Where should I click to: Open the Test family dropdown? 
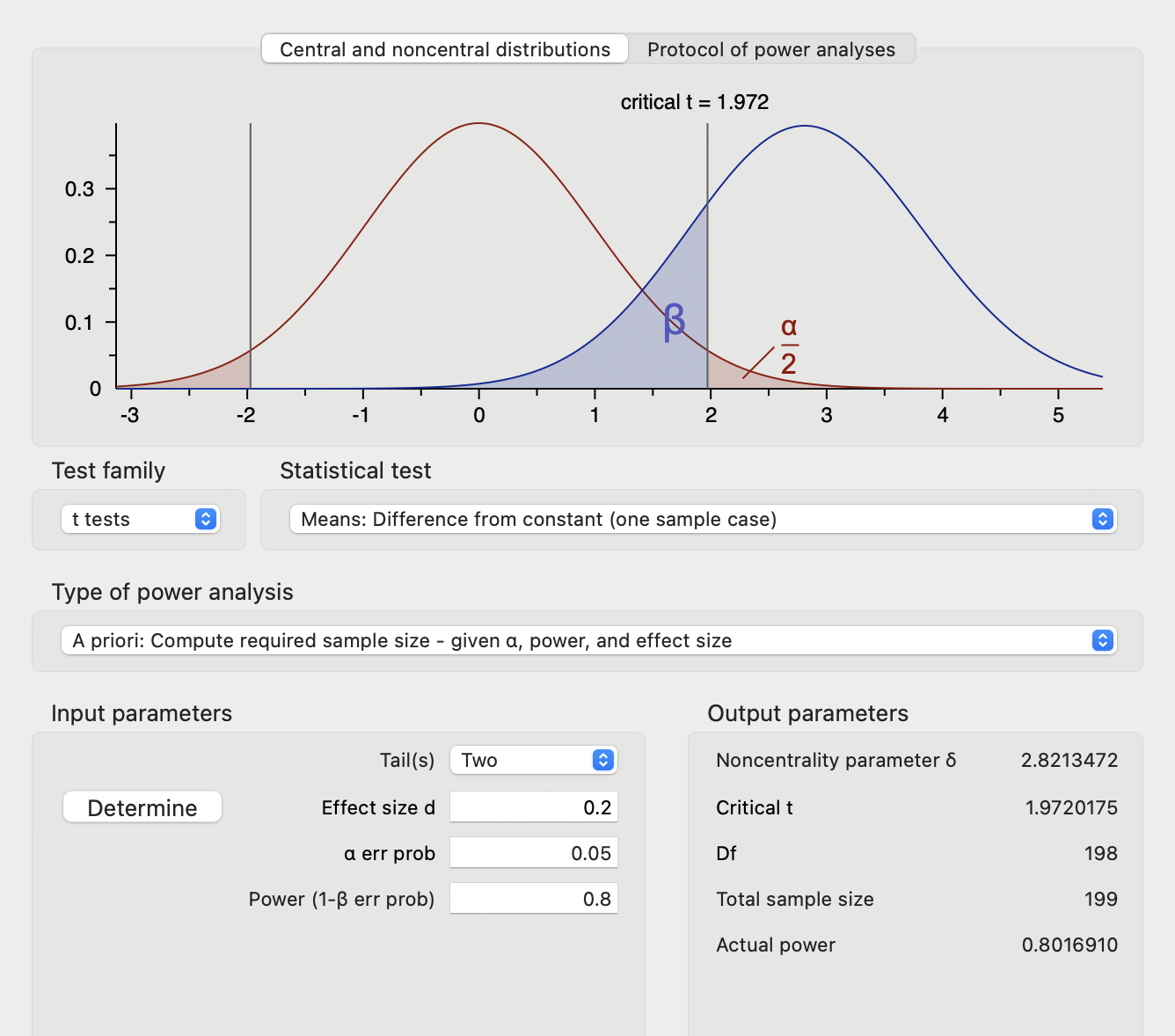click(x=141, y=519)
